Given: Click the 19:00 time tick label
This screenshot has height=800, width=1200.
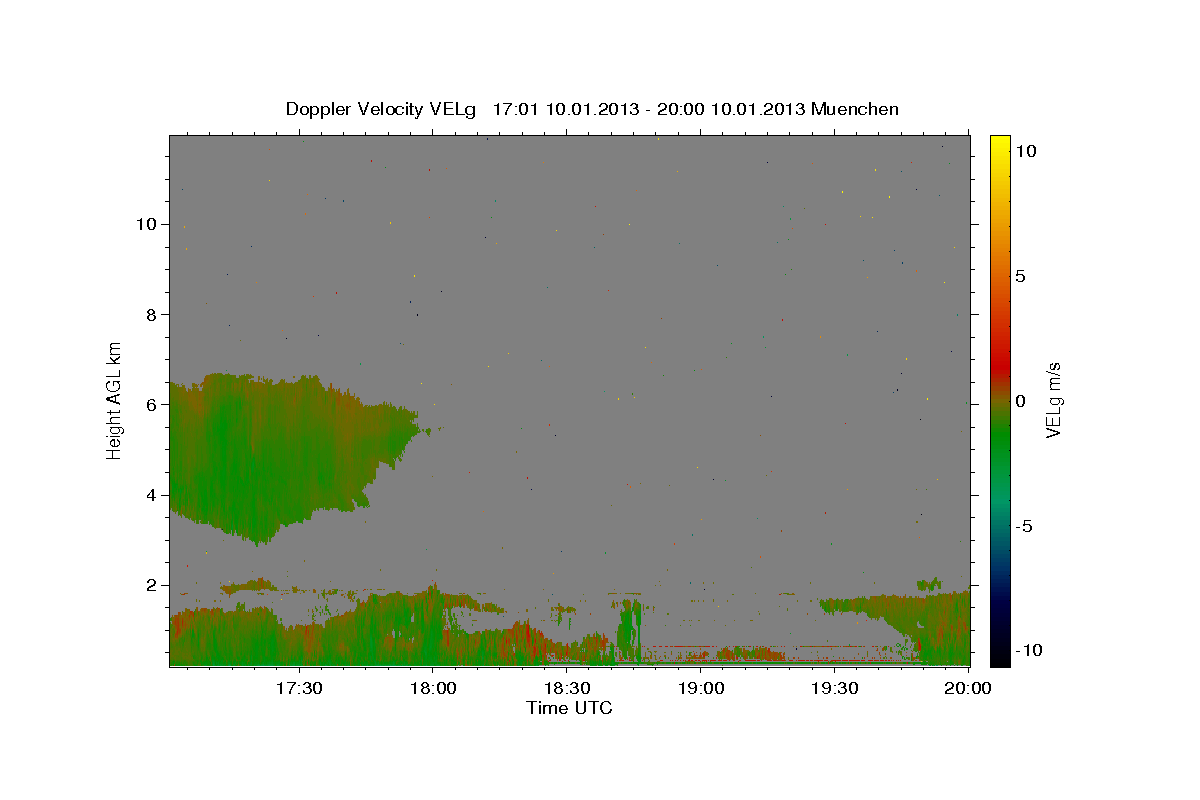Looking at the screenshot, I should (700, 688).
